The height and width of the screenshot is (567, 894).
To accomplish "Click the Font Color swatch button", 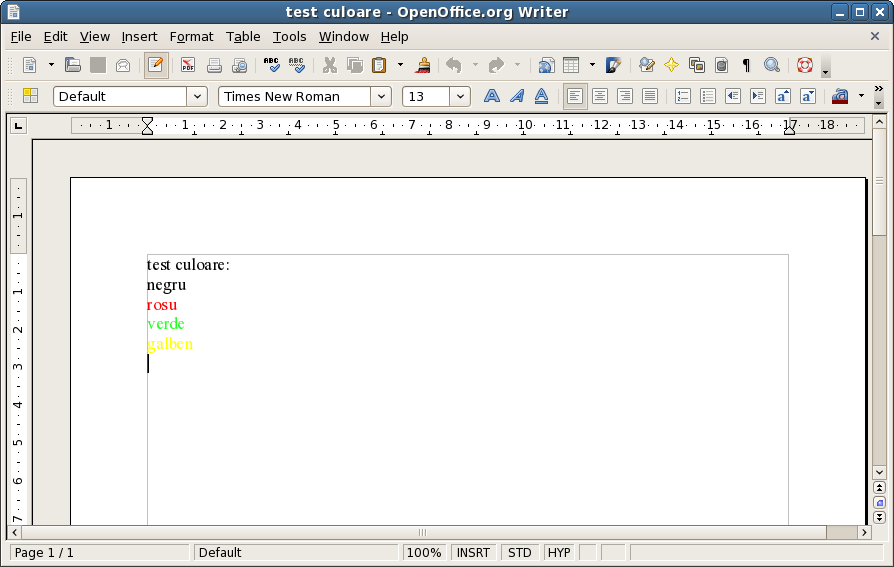I will click(841, 96).
